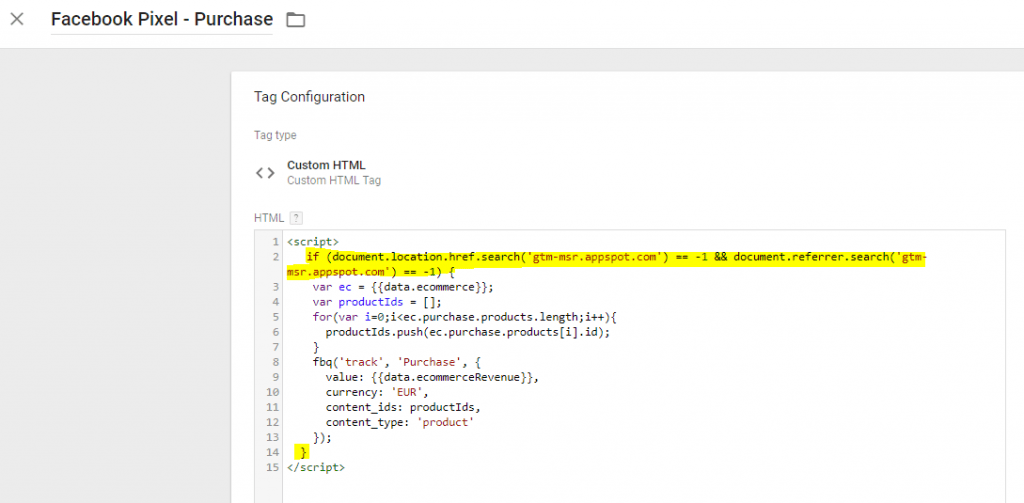This screenshot has height=503, width=1024.
Task: Click the fbq('track', 'Purchase' line
Action: pos(396,361)
